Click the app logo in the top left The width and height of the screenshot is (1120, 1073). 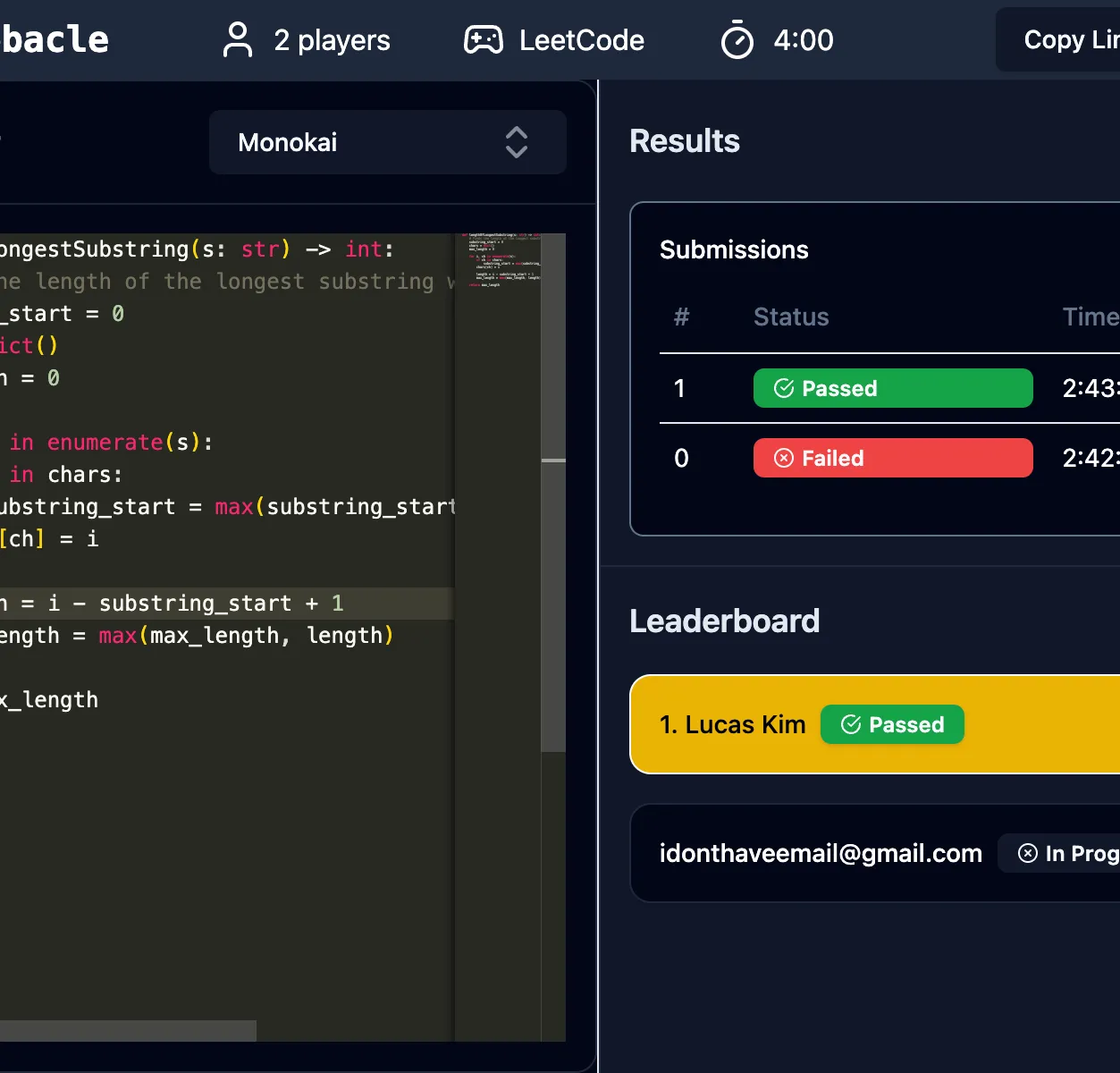[x=54, y=38]
